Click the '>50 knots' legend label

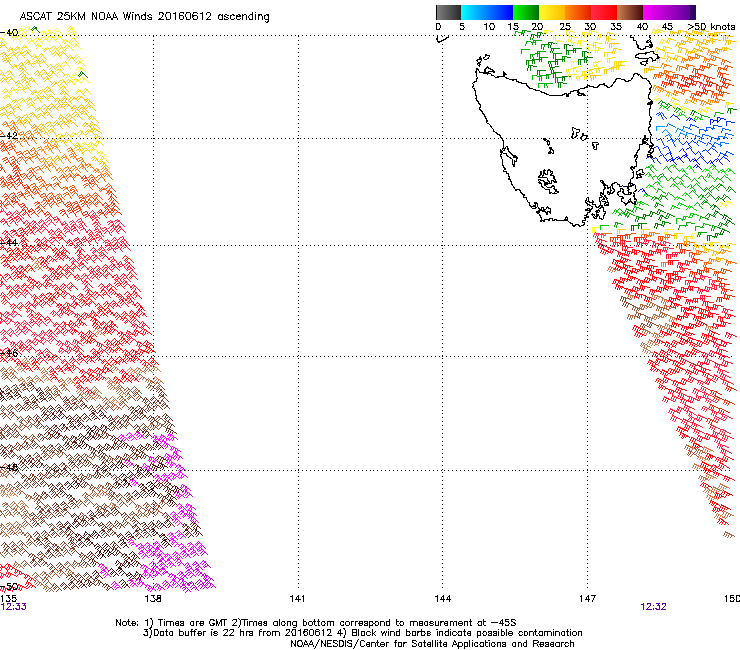pos(711,27)
